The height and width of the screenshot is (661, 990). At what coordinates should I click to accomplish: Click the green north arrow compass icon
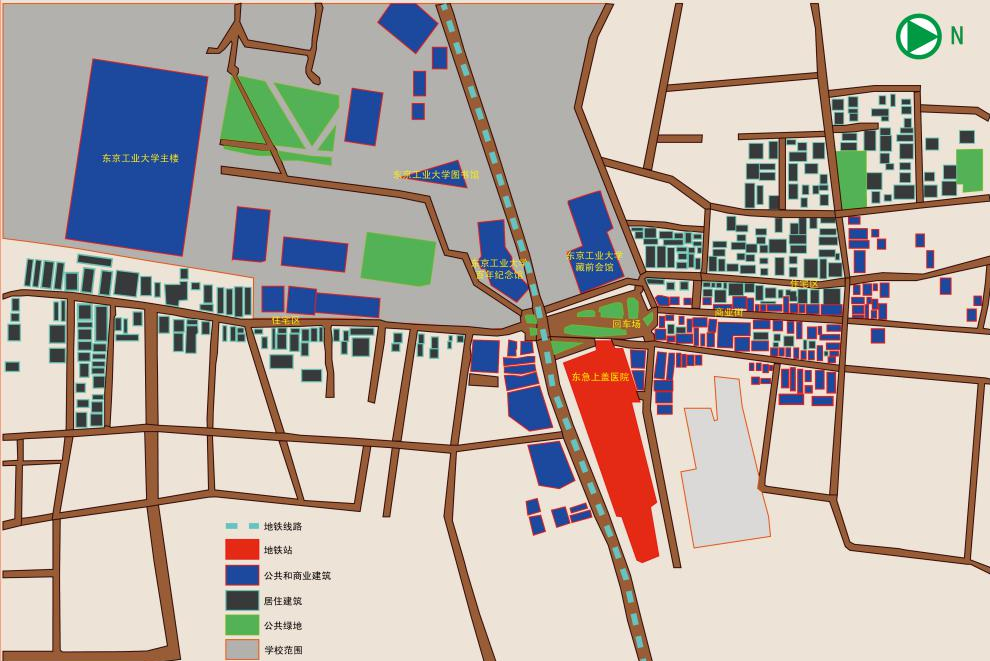pyautogui.click(x=919, y=36)
